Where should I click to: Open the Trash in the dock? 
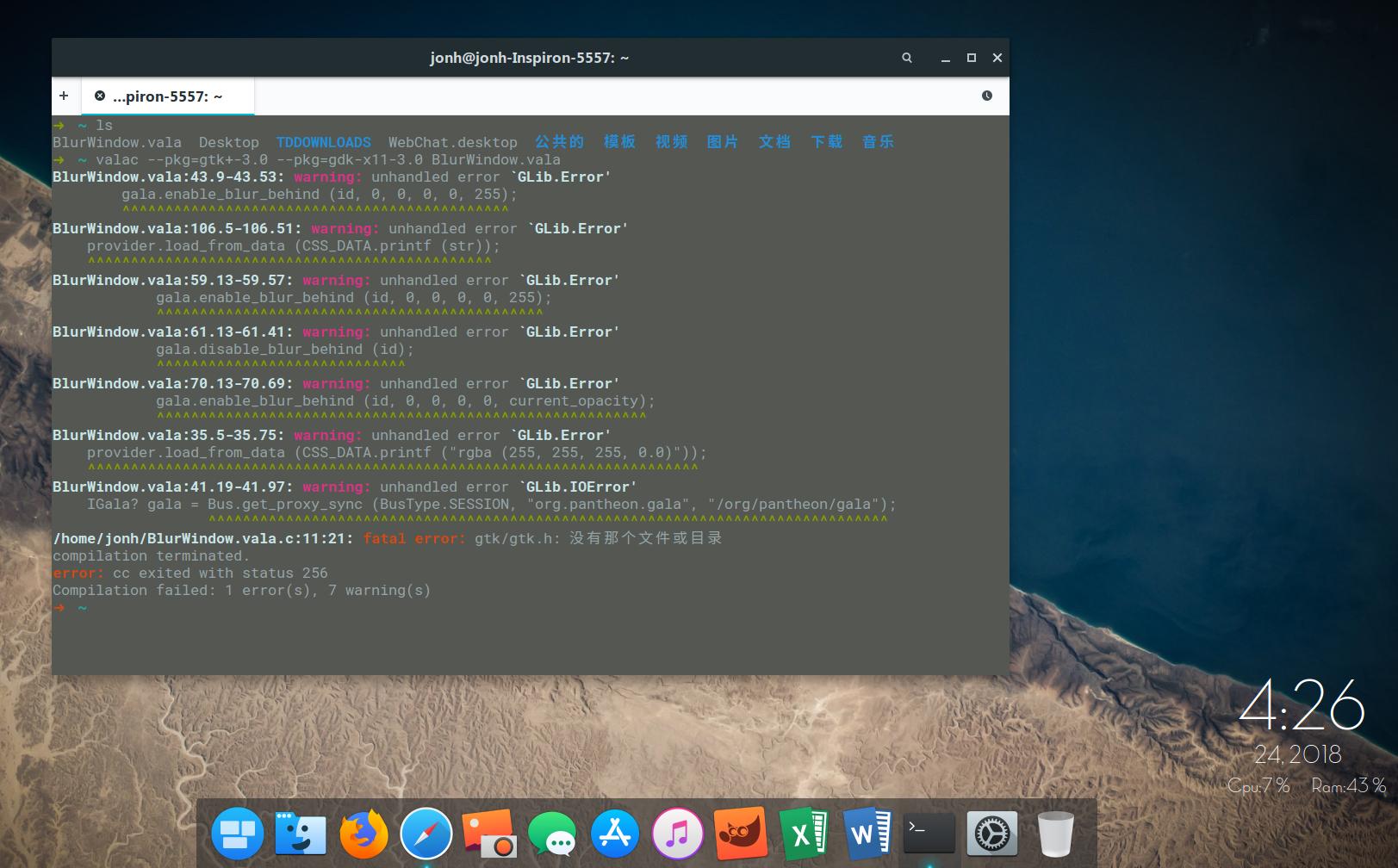coord(1054,834)
